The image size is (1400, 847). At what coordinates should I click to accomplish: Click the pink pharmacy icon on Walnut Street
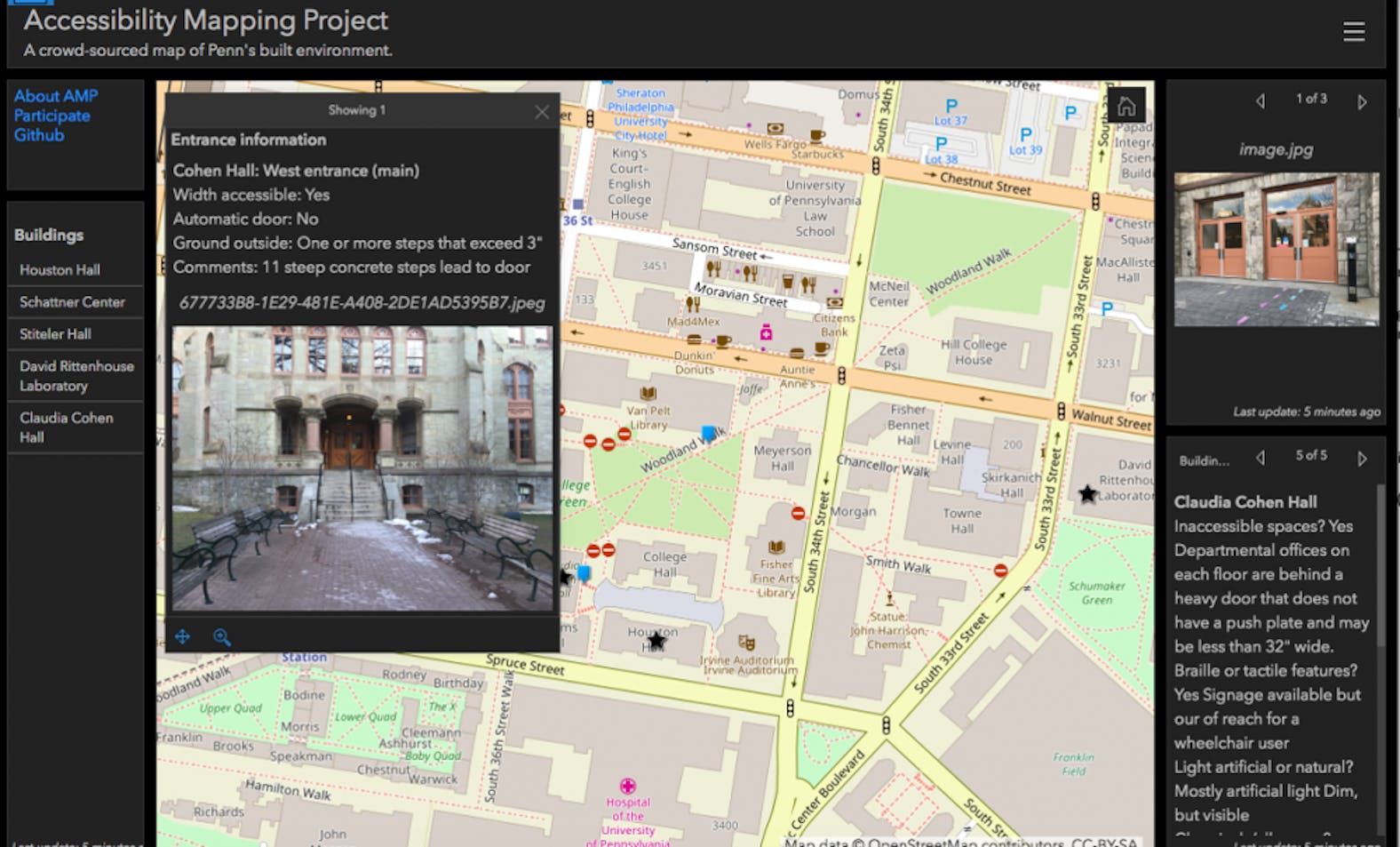click(766, 332)
